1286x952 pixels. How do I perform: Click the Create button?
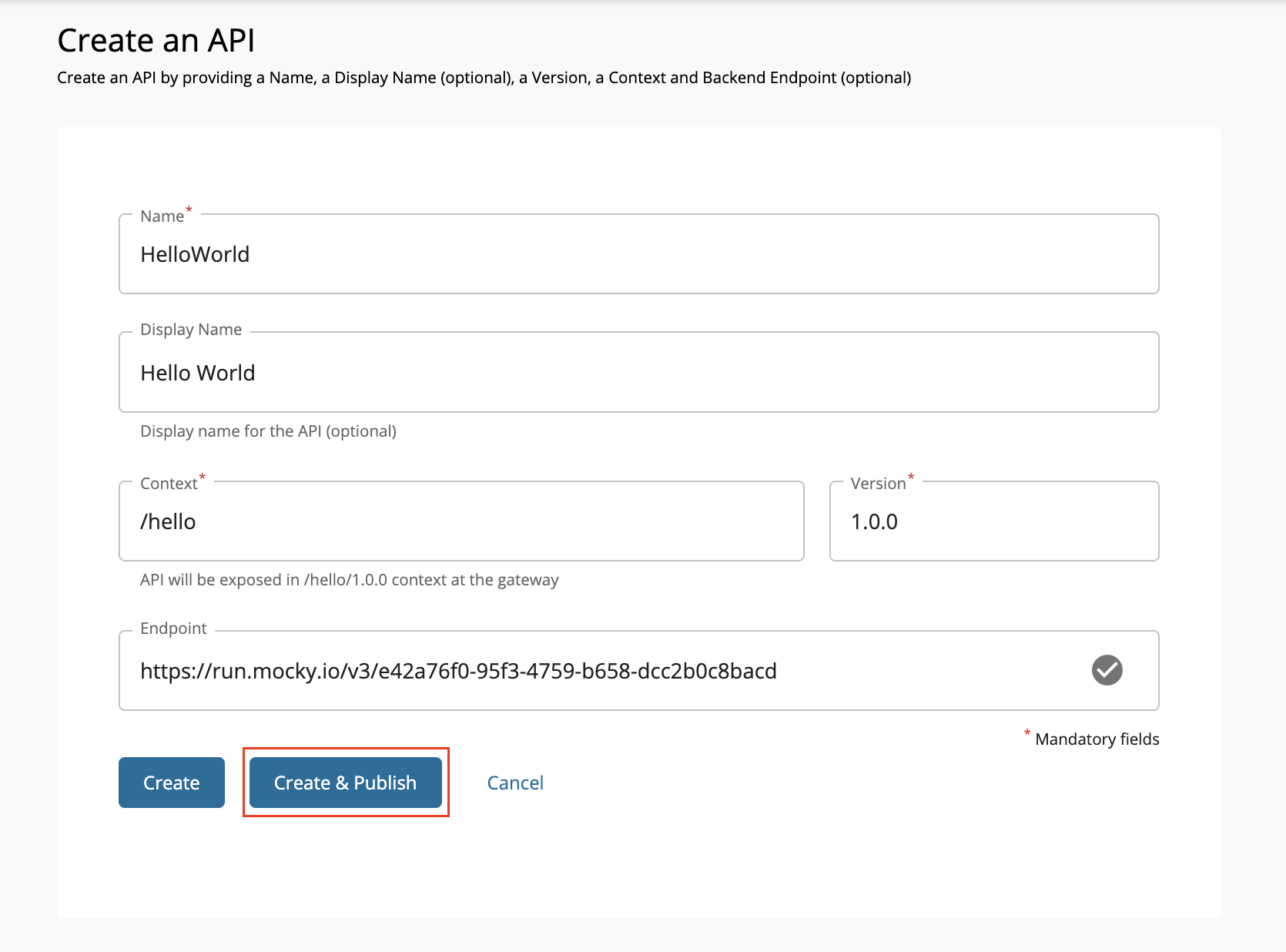pyautogui.click(x=171, y=783)
